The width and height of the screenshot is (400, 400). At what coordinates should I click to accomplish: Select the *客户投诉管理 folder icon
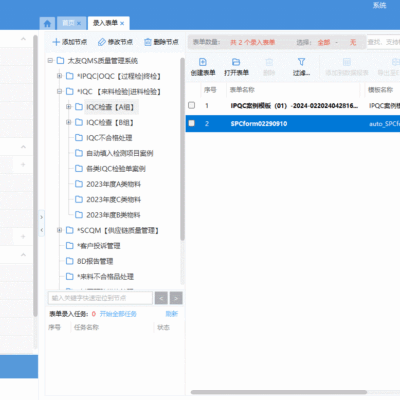70,246
